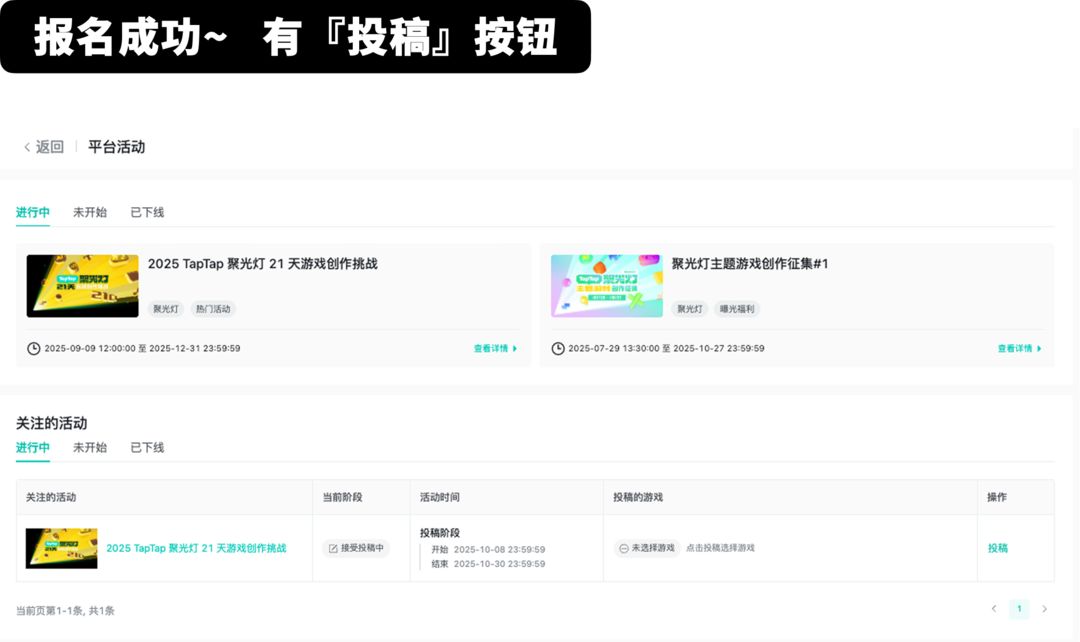This screenshot has width=1080, height=642.
Task: Click 查看详情 on the 主题游戏创作征集 card
Action: coord(1018,349)
